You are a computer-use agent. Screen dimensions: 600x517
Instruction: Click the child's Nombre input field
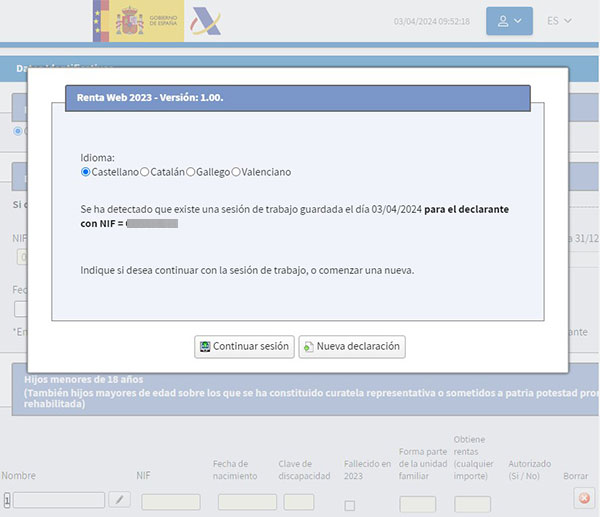[x=59, y=501]
